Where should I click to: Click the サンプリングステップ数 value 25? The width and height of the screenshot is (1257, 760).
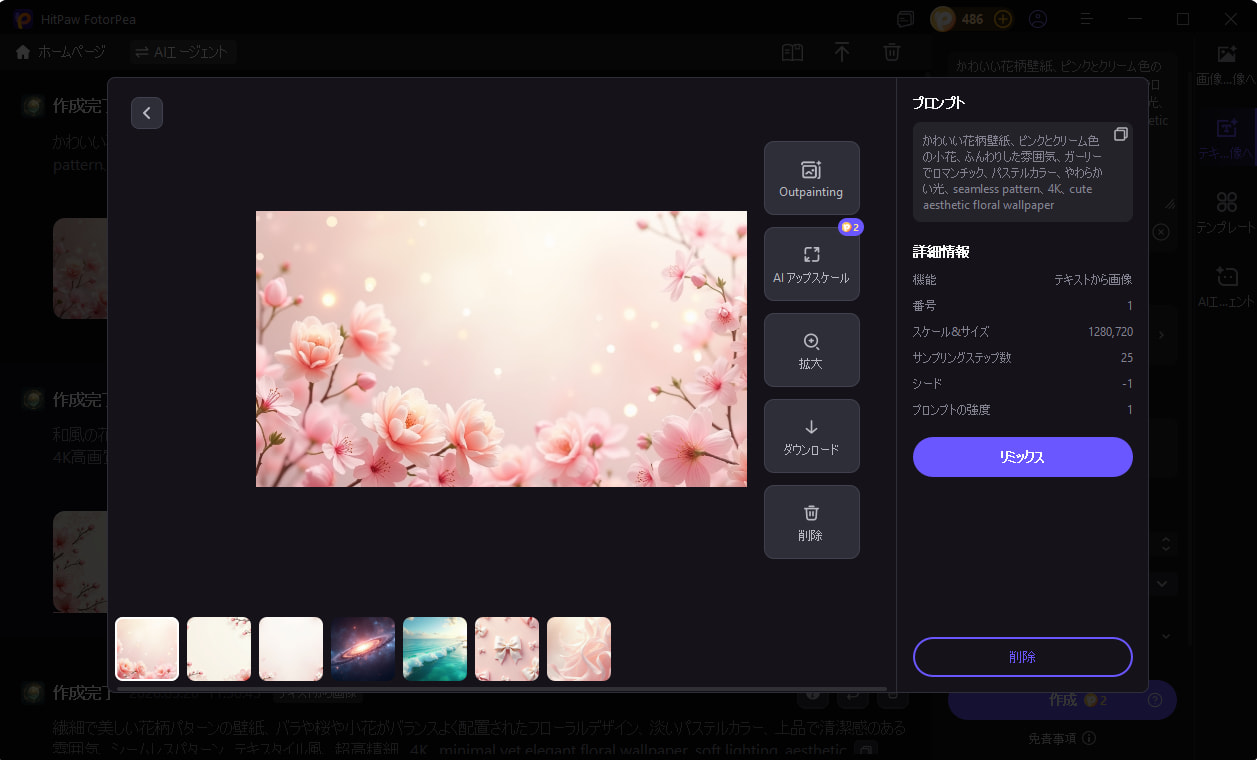(x=1126, y=357)
